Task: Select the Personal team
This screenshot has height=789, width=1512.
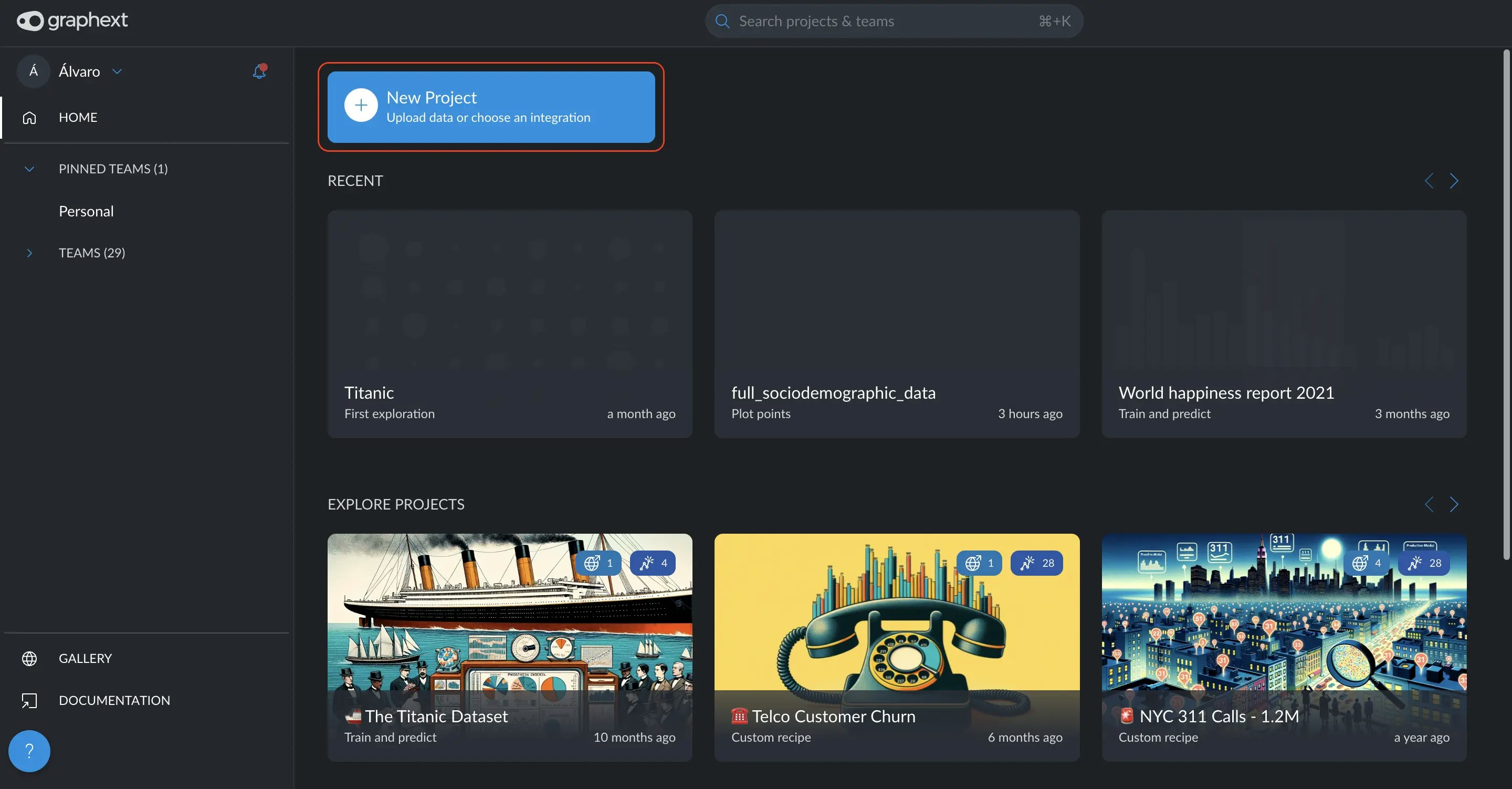Action: click(x=86, y=211)
